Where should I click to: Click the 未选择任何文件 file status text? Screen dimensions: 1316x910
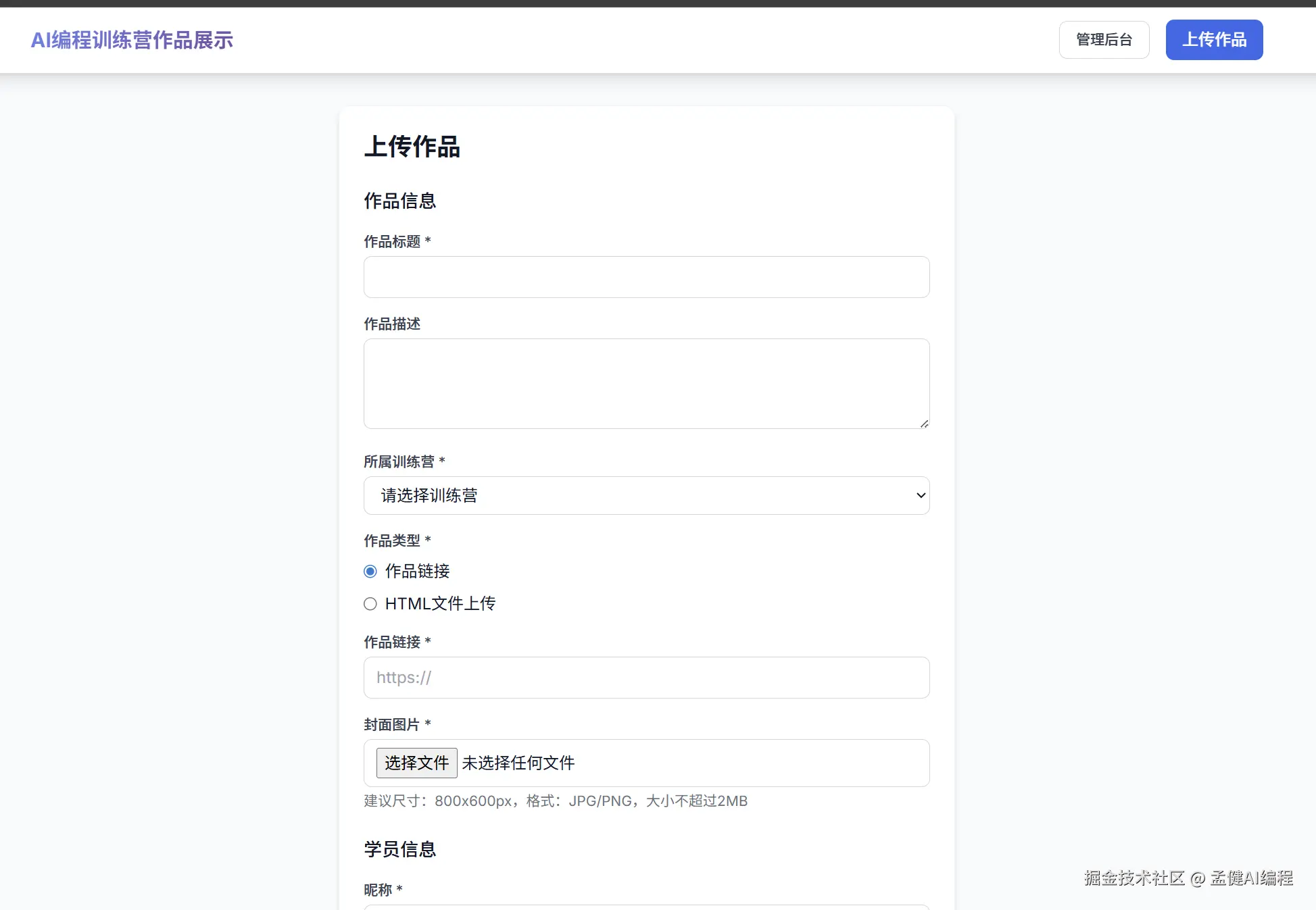coord(518,763)
